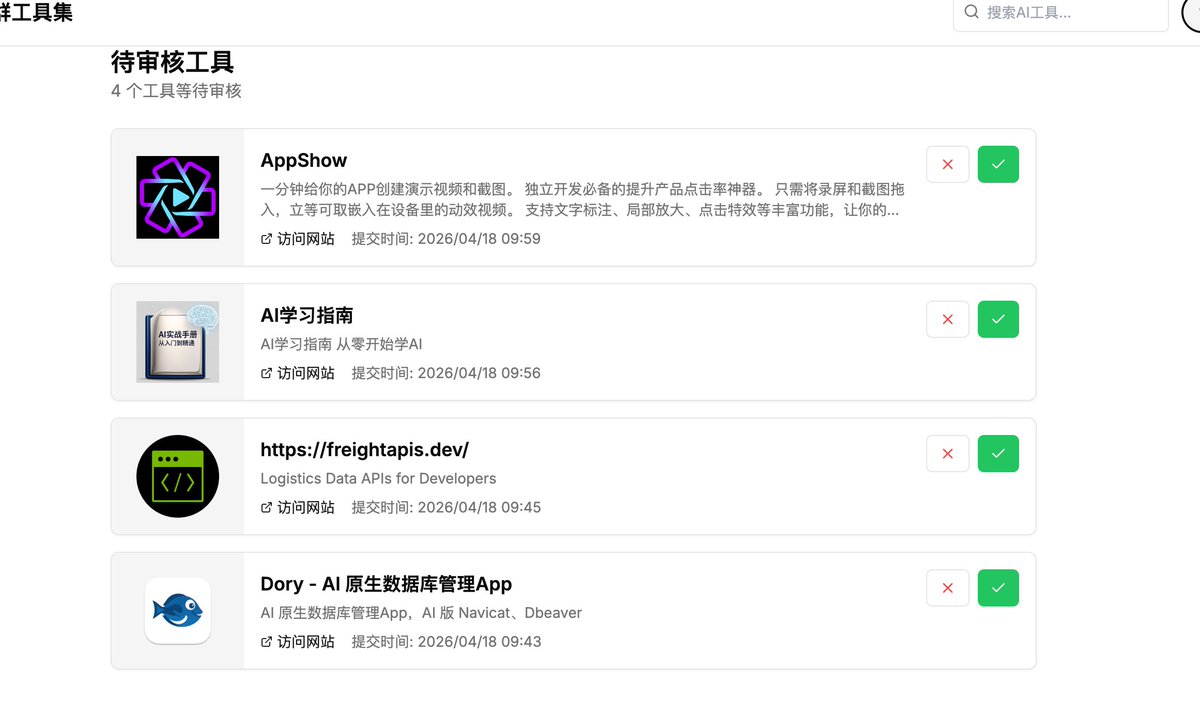Click the magnifier icon in search box
Image resolution: width=1200 pixels, height=715 pixels.
971,12
